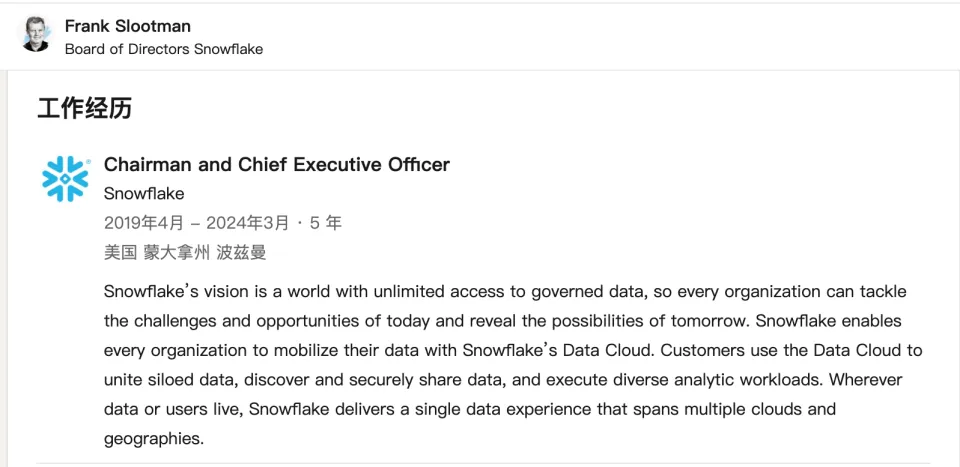Click the 美国 country text
Image resolution: width=960 pixels, height=467 pixels.
tap(120, 253)
